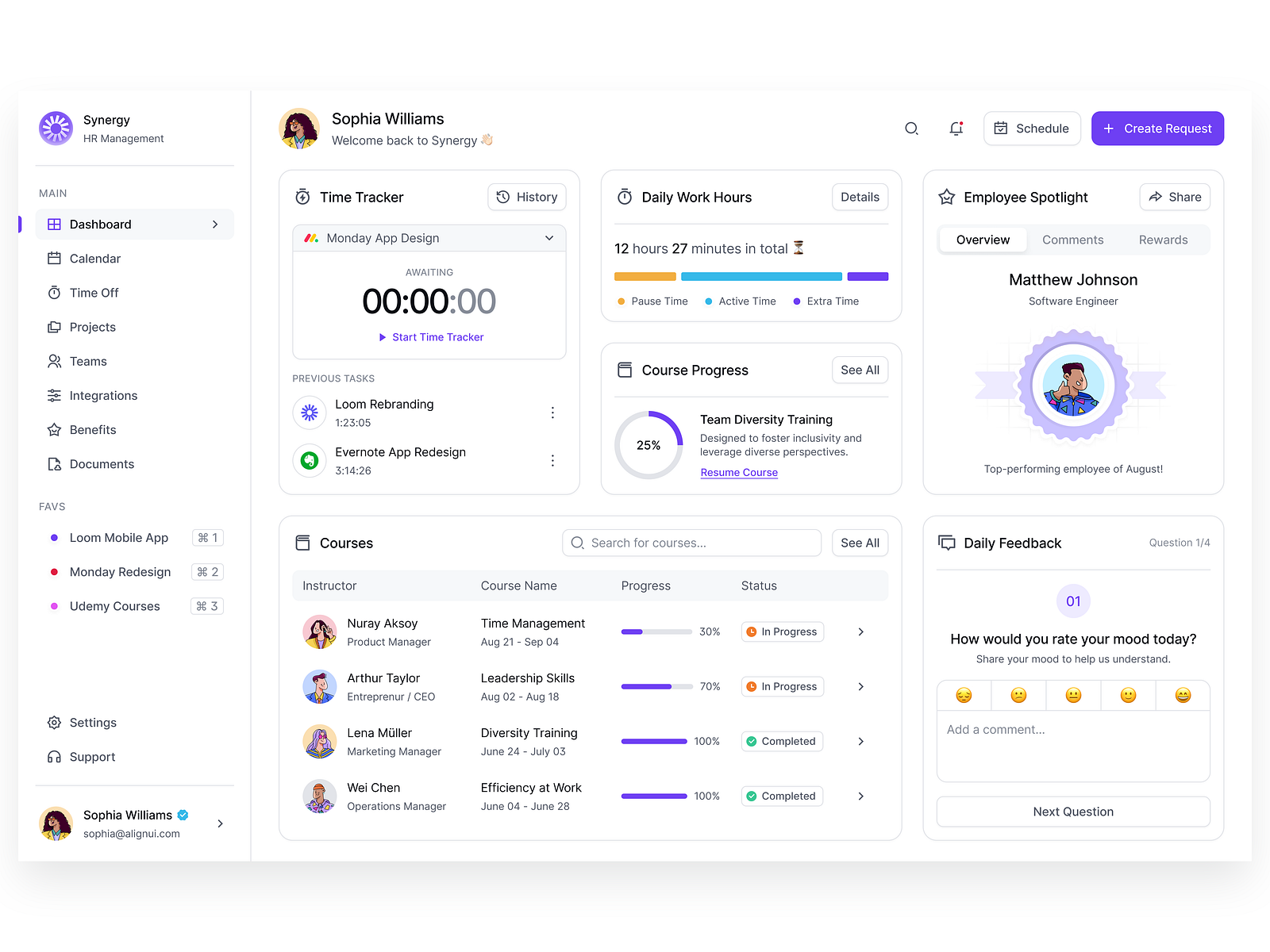Open the Rewards tab
Image resolution: width=1270 pixels, height=952 pixels.
(x=1163, y=240)
